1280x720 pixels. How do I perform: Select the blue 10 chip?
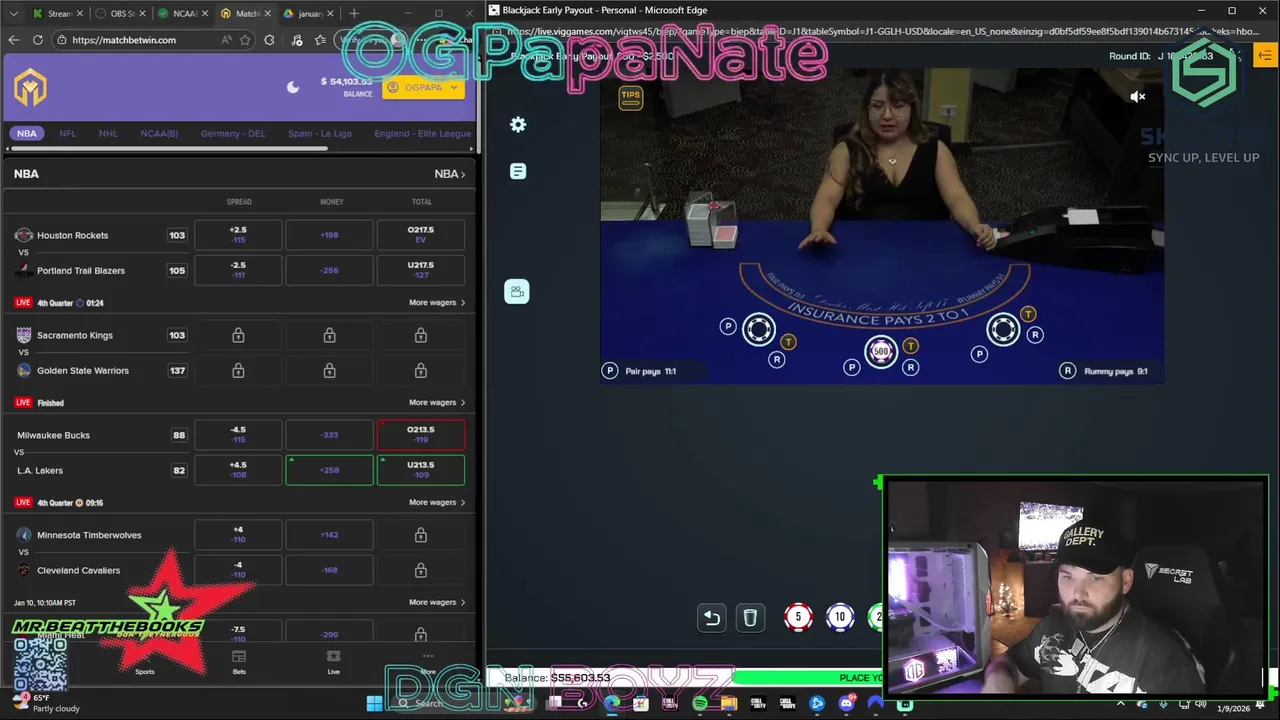tap(840, 617)
